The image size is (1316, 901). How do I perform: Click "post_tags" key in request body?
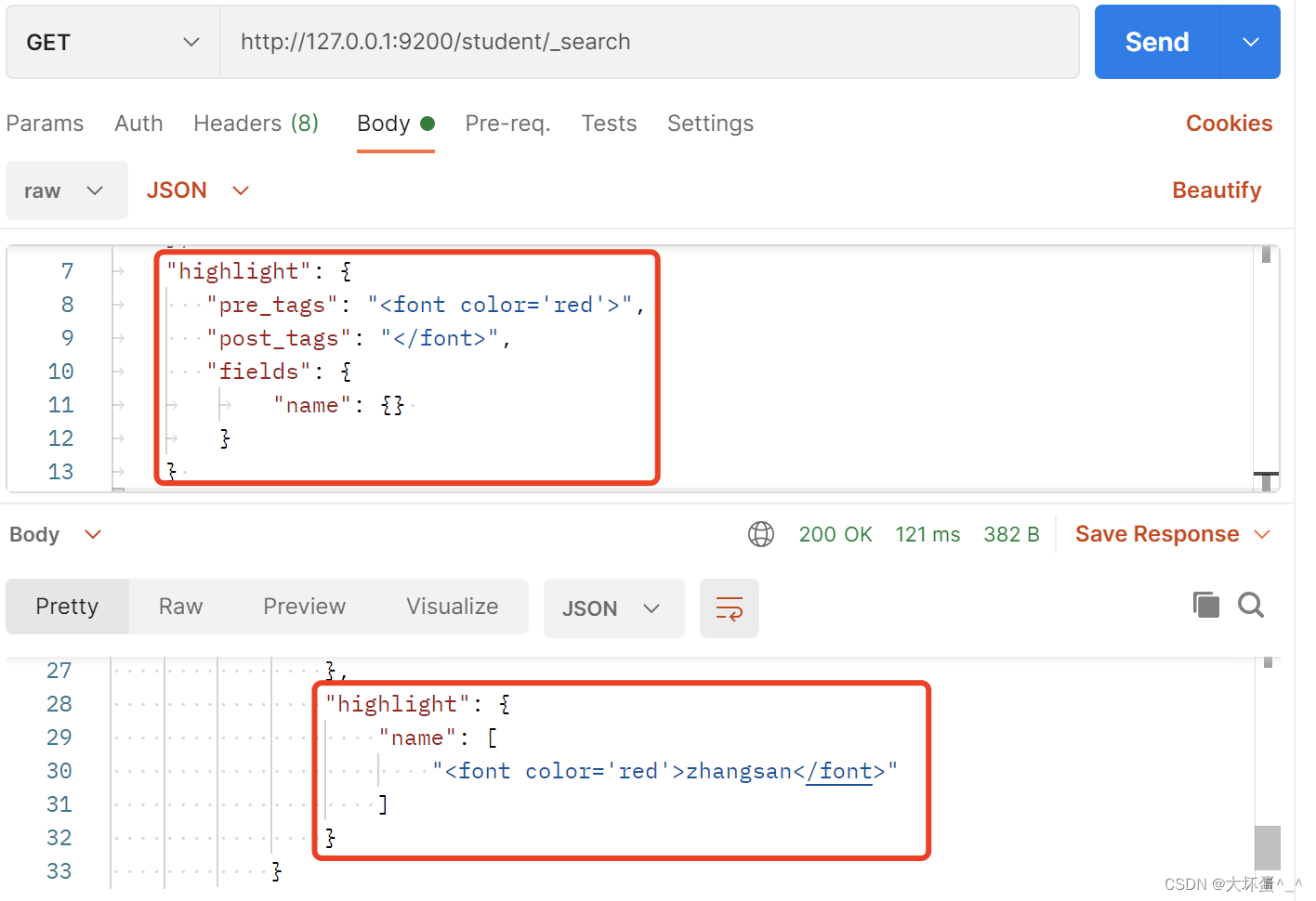[x=280, y=338]
